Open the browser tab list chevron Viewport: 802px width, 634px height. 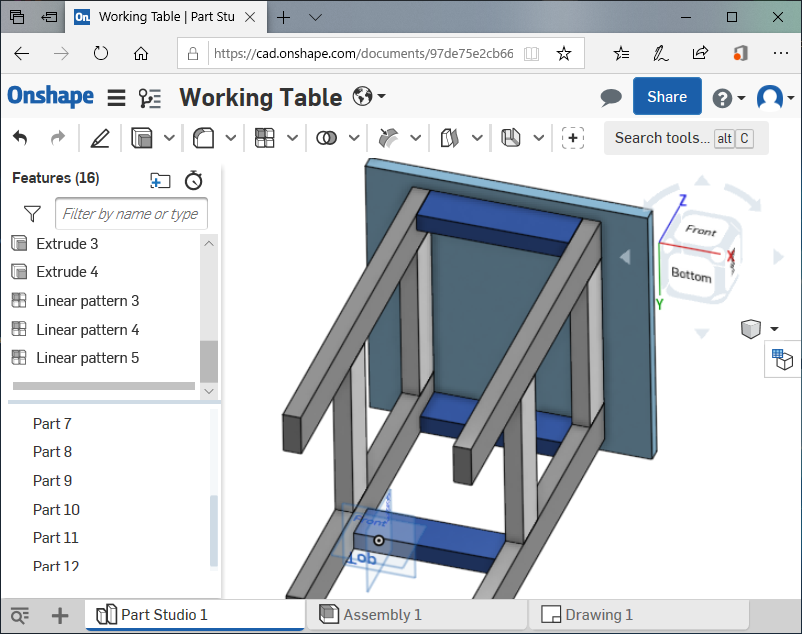click(x=316, y=17)
